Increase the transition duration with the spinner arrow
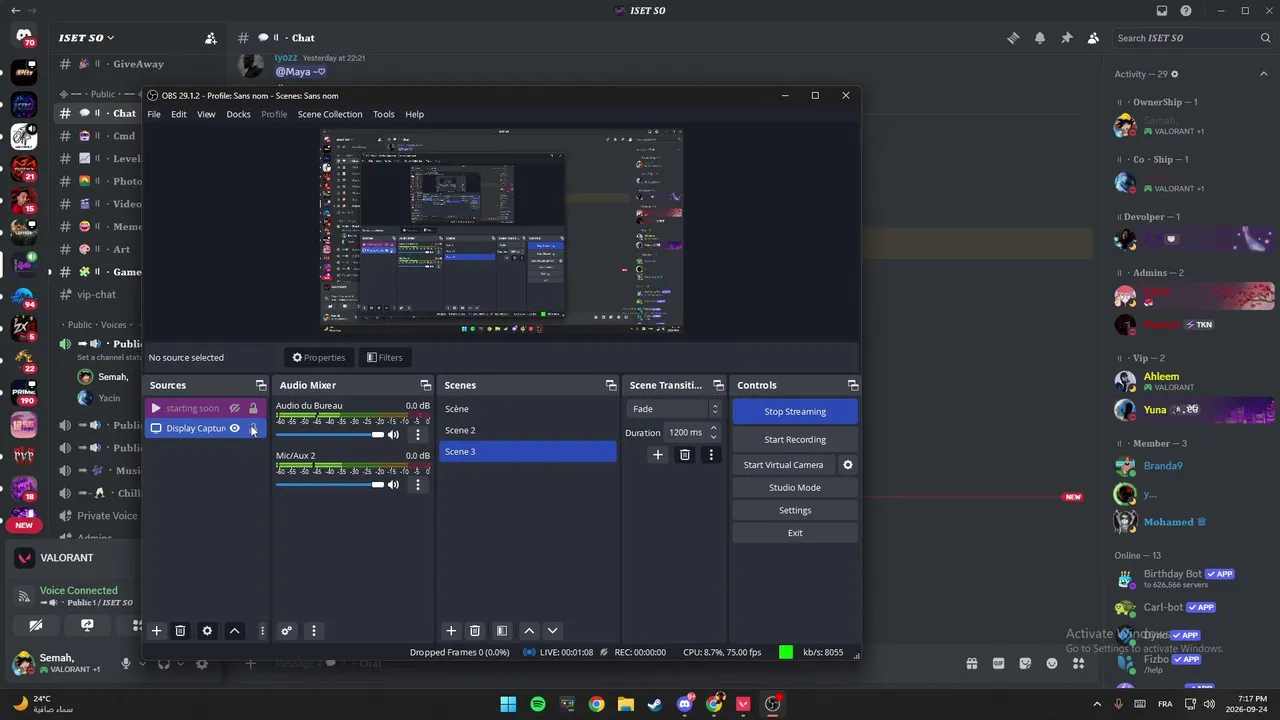 (713, 428)
